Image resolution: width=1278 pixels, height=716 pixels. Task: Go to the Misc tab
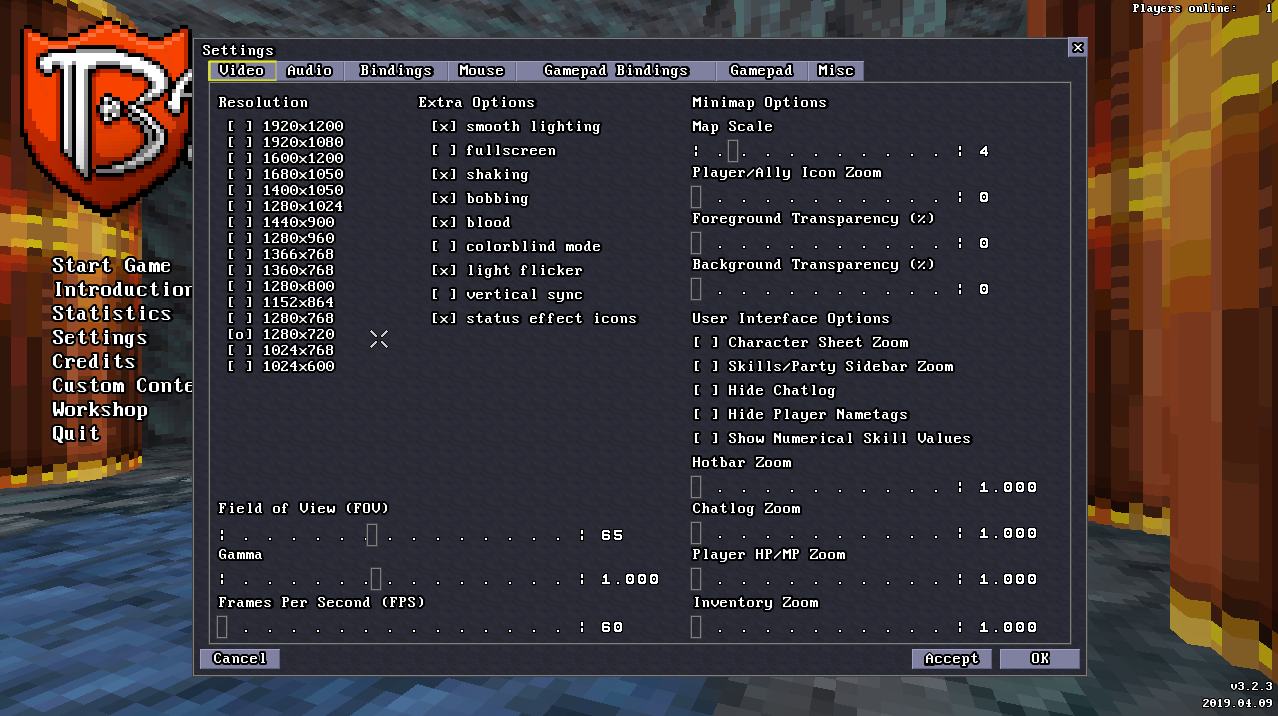point(835,71)
